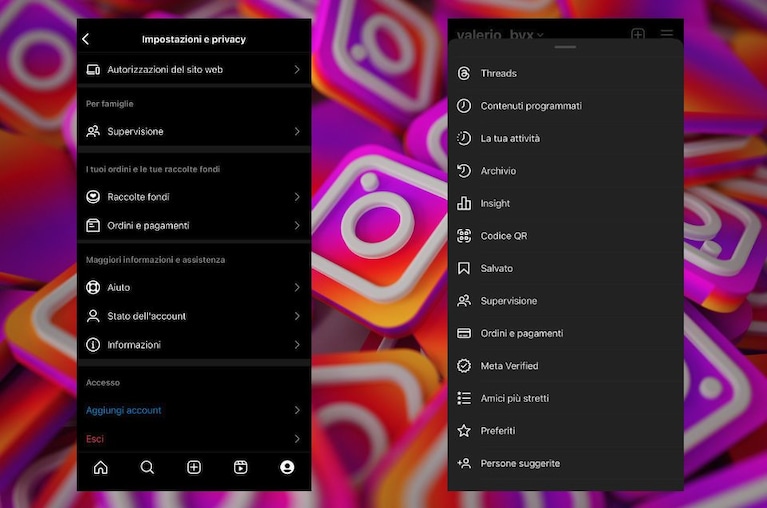Open Codice QR menu entry
This screenshot has width=767, height=508.
pyautogui.click(x=565, y=236)
